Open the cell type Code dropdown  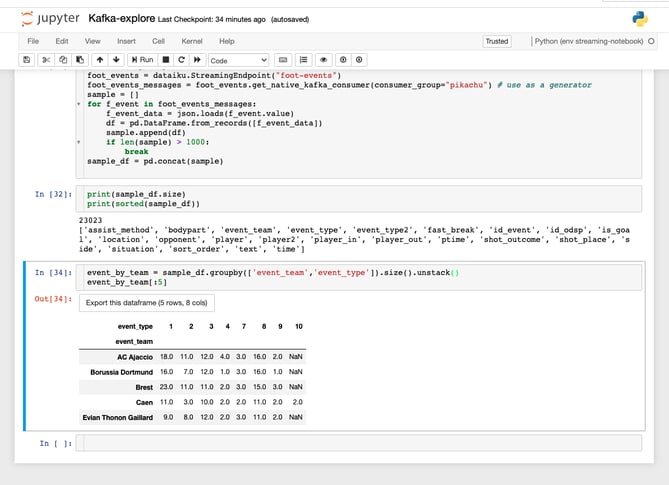(239, 60)
